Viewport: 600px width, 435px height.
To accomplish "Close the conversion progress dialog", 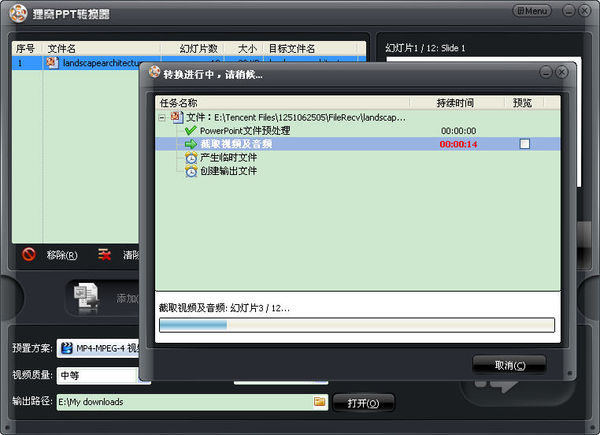I will 561,72.
